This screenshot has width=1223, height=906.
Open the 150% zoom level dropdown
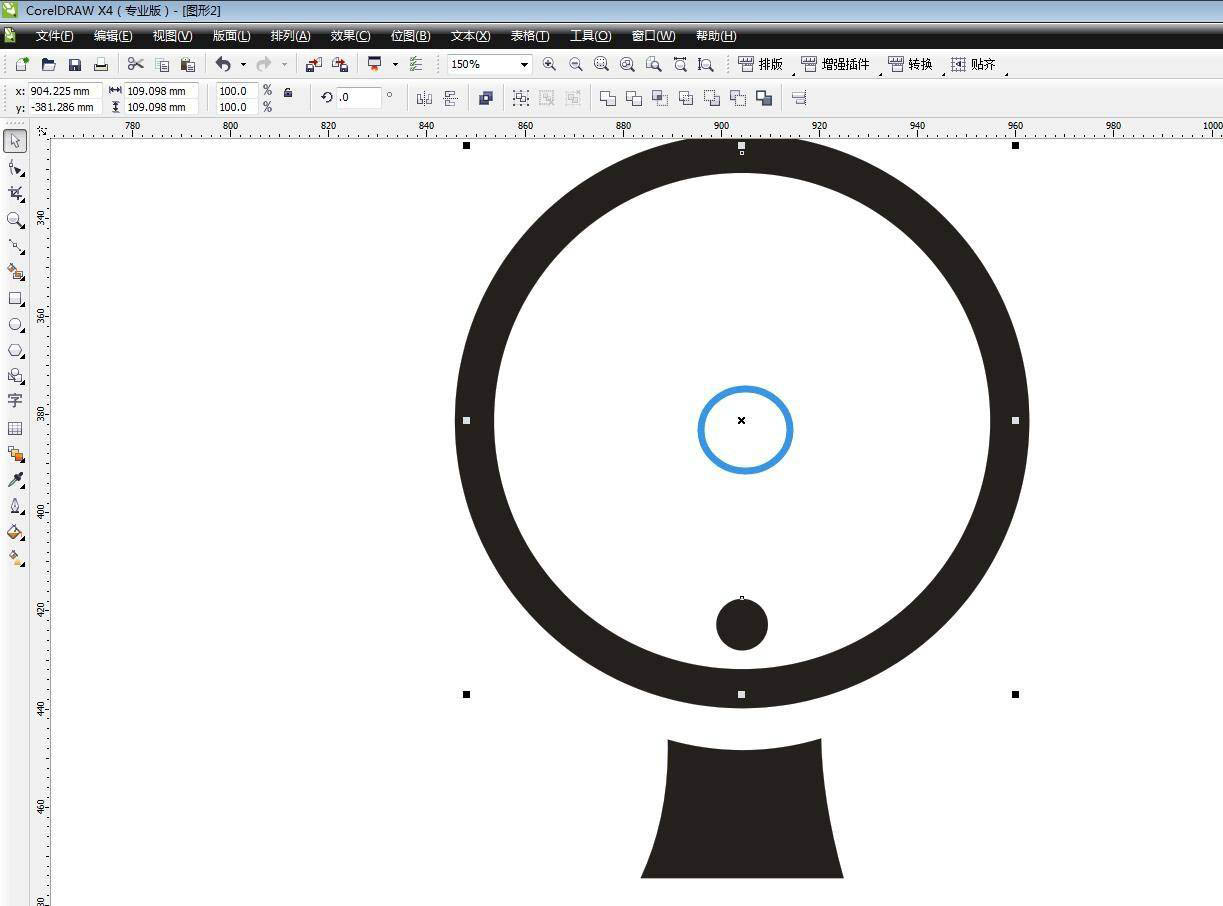523,65
